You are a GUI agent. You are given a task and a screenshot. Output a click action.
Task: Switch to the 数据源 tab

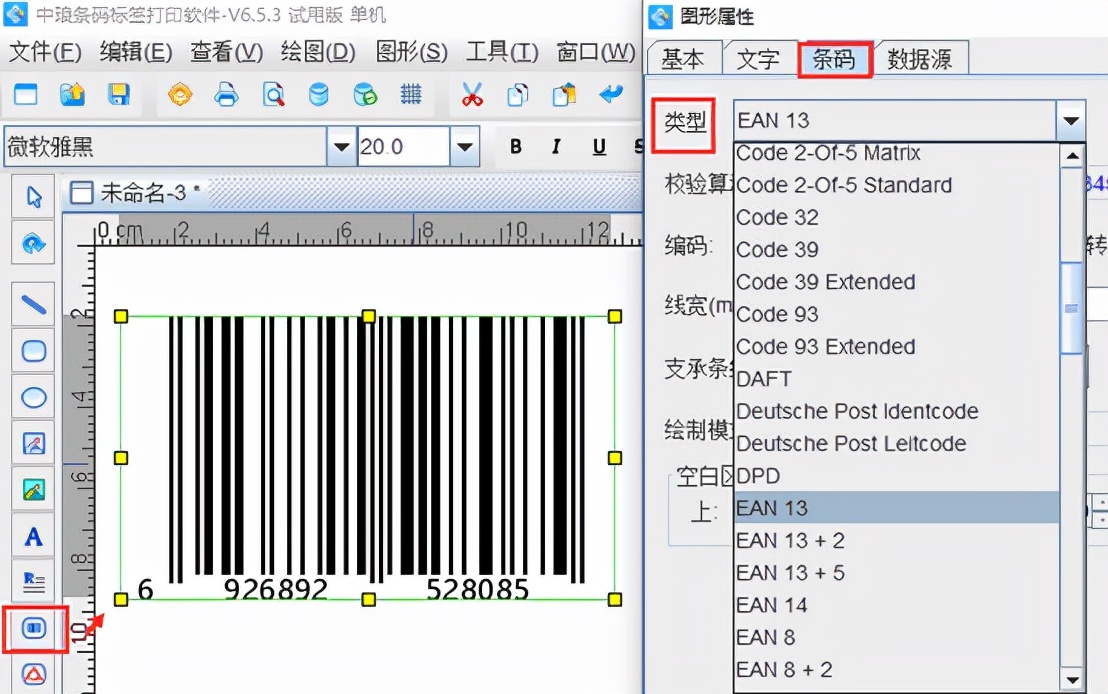coord(920,59)
